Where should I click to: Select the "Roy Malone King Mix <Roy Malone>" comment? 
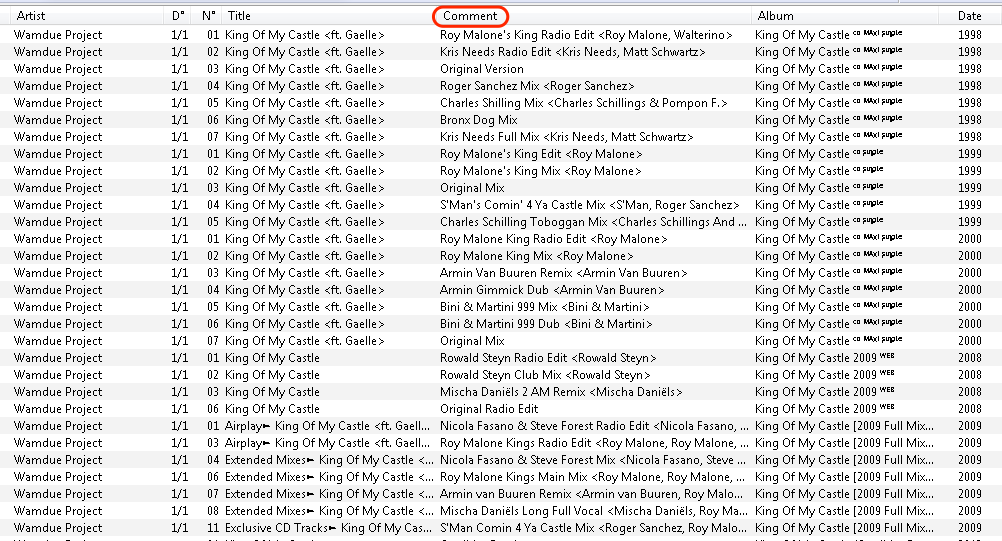tap(536, 256)
